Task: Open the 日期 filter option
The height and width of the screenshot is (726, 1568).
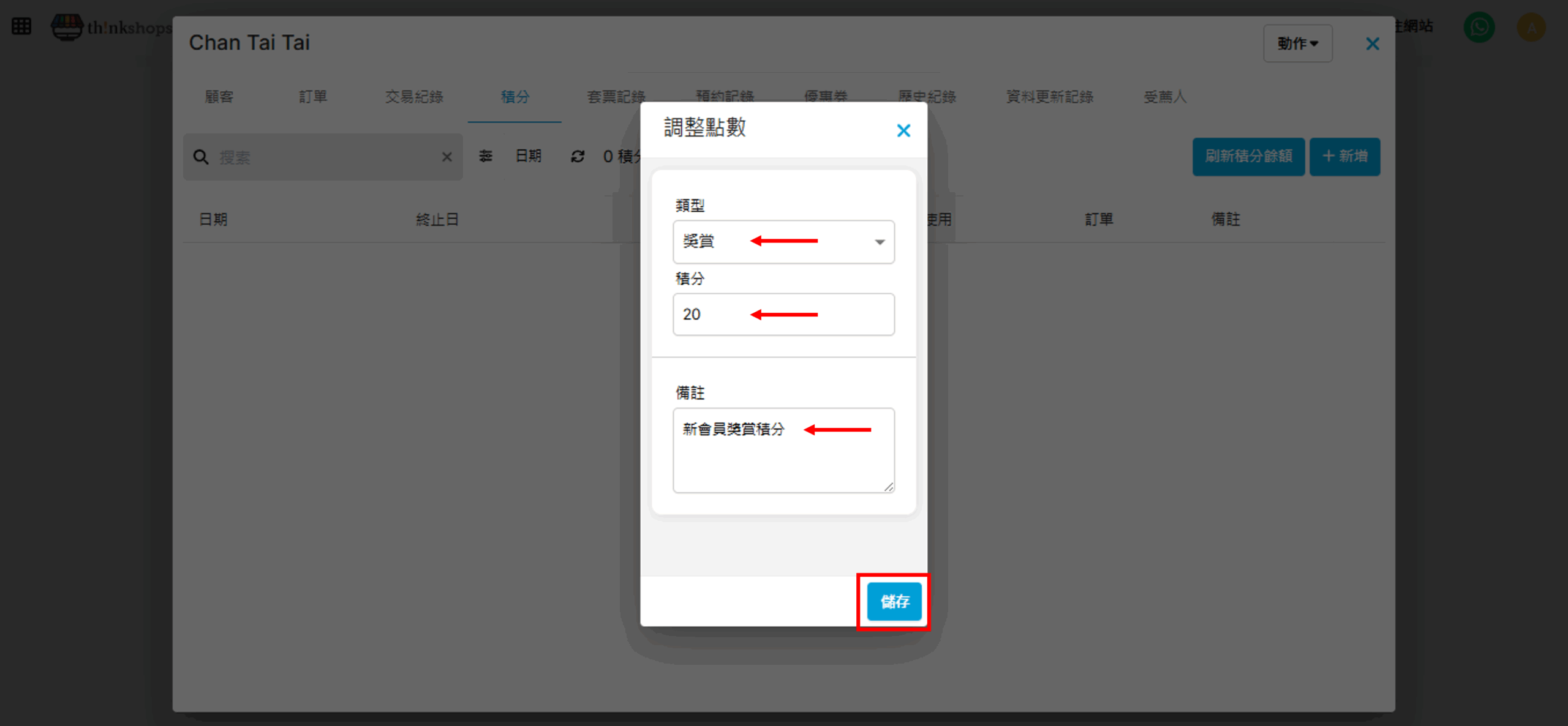Action: [x=528, y=156]
